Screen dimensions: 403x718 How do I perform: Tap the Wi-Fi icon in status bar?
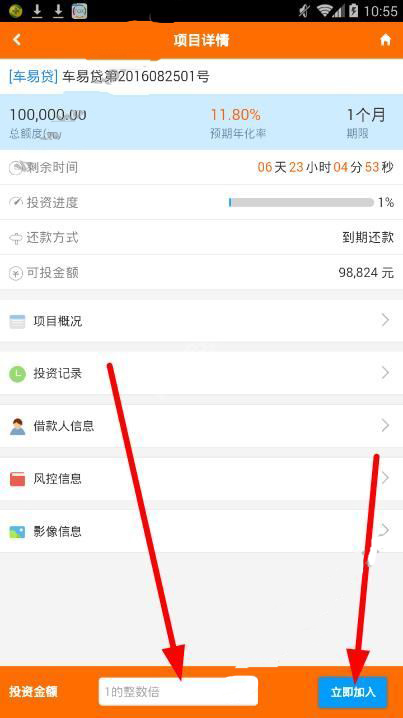[x=325, y=11]
